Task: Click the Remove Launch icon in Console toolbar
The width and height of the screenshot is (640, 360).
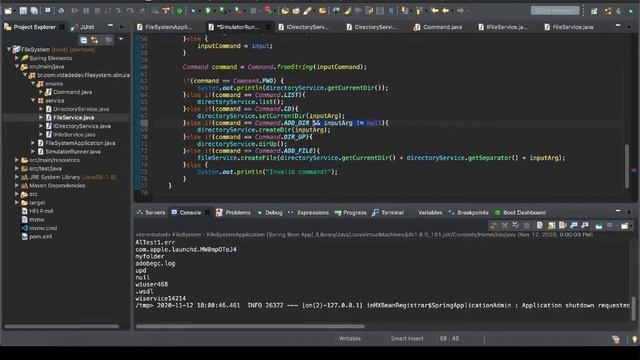Action: (x=504, y=225)
